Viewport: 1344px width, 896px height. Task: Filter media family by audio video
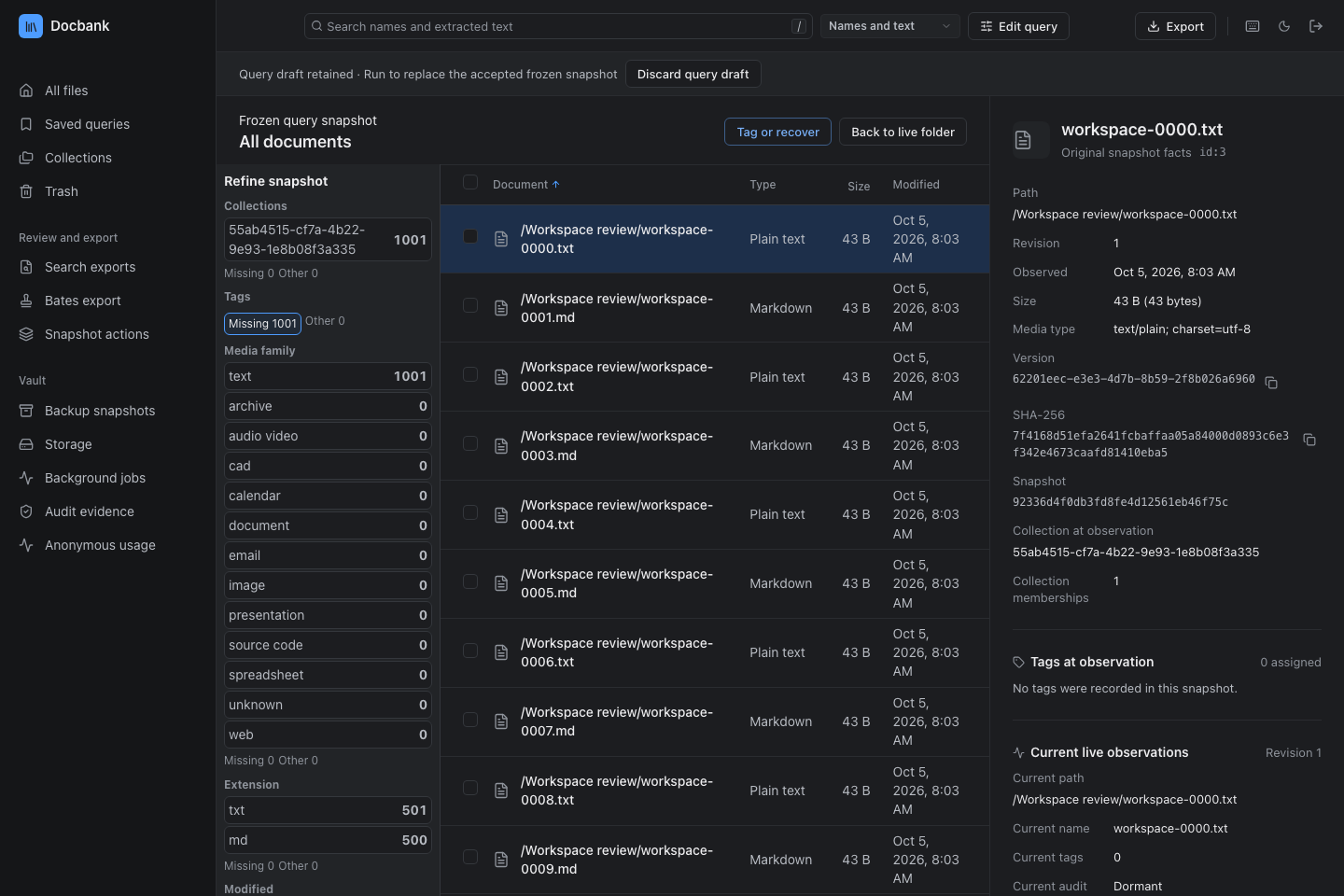coord(328,436)
